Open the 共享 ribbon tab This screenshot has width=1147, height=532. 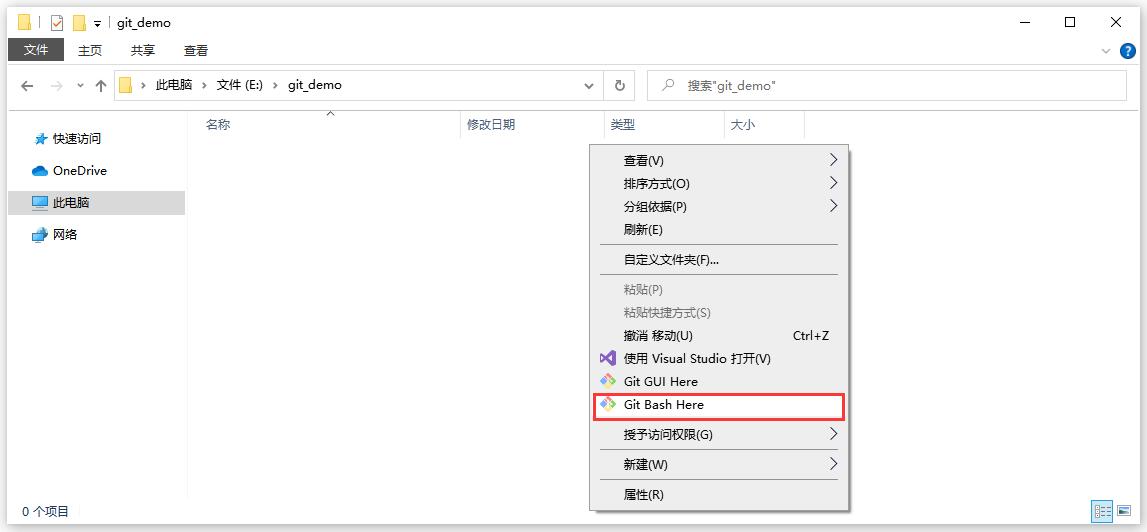143,50
